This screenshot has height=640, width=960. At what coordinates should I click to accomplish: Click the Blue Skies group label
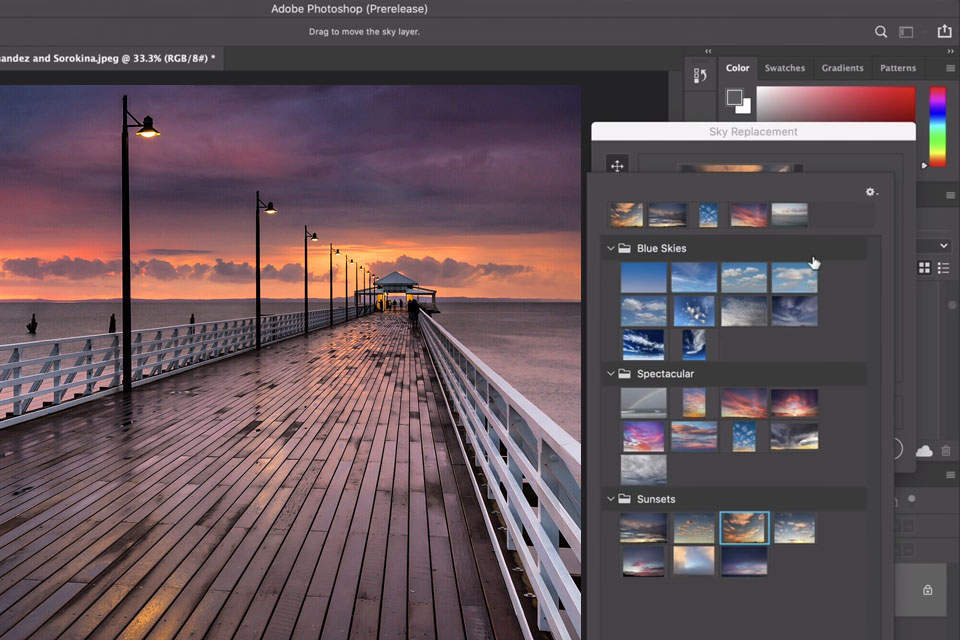click(x=661, y=248)
